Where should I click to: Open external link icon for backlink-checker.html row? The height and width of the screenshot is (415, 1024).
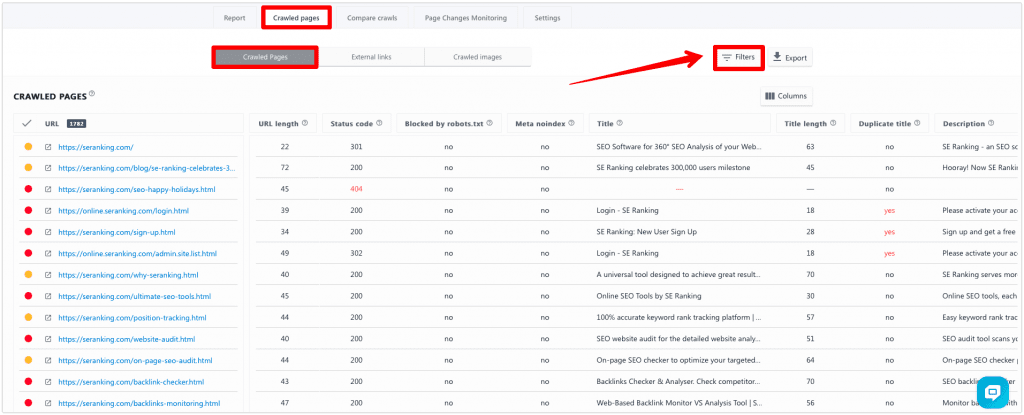point(48,382)
